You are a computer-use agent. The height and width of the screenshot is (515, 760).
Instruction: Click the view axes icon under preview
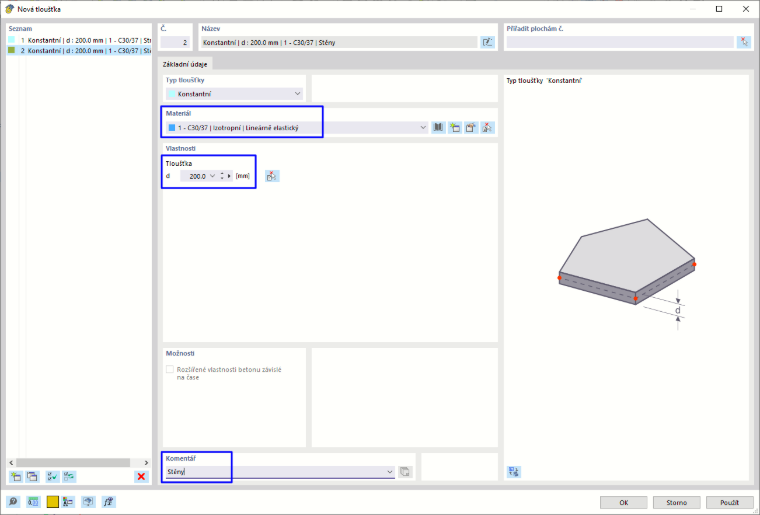click(x=514, y=471)
